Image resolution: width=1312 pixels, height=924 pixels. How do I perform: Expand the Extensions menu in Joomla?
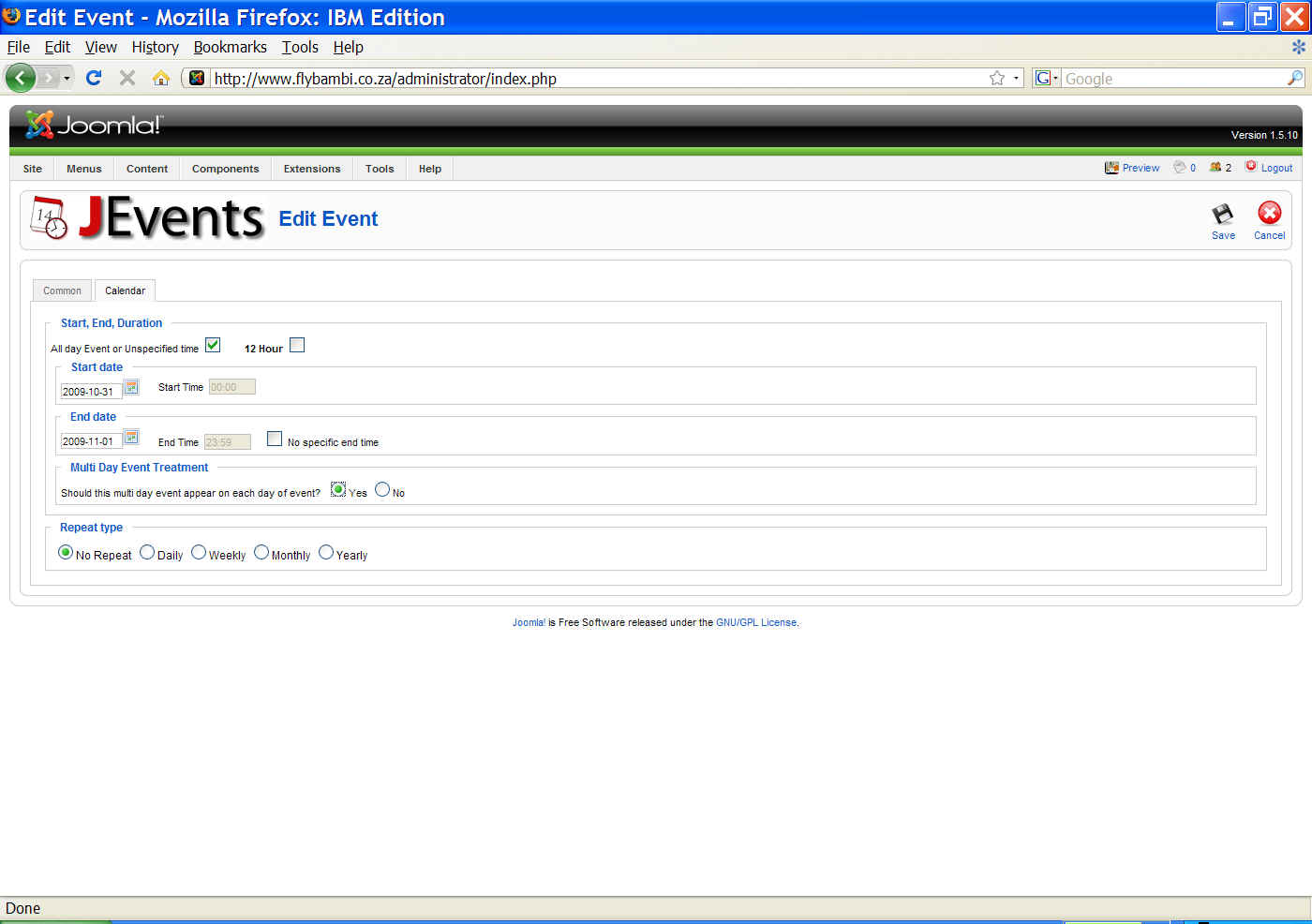[x=312, y=169]
